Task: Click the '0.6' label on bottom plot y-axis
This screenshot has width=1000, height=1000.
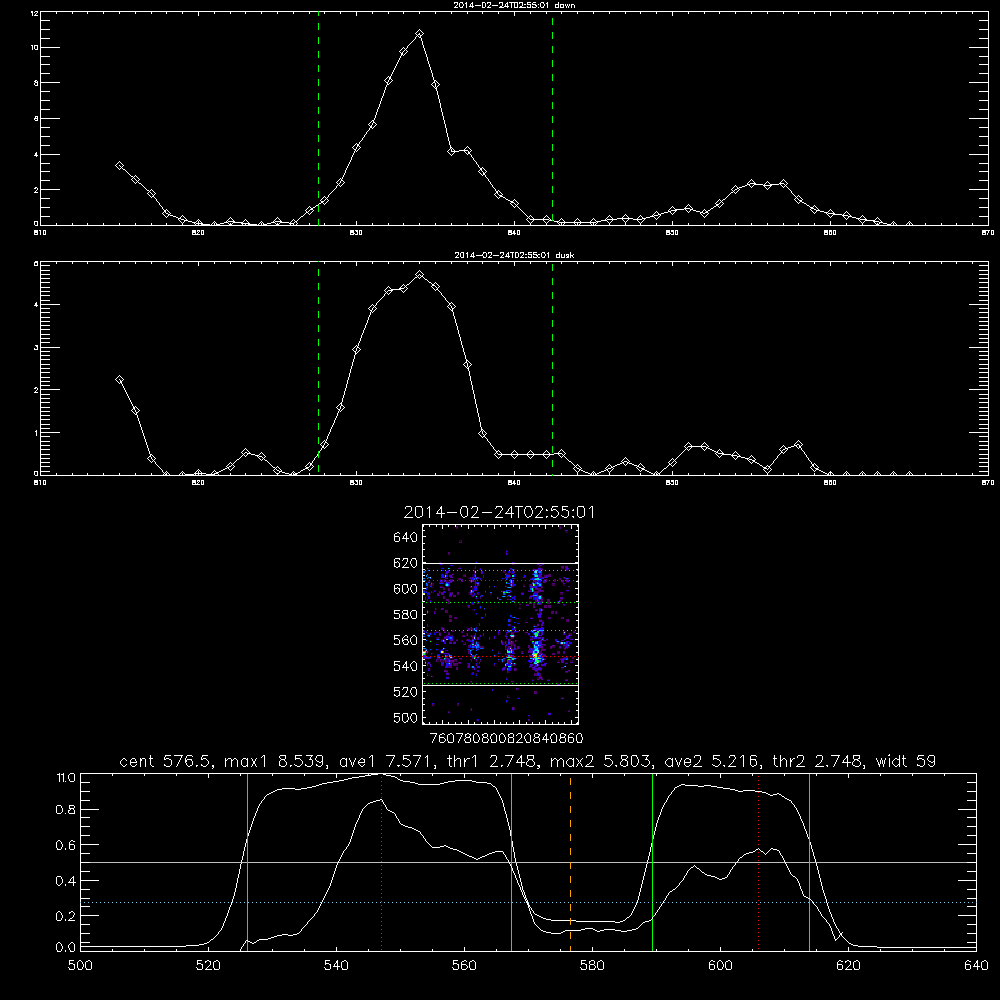Action: tap(66, 845)
